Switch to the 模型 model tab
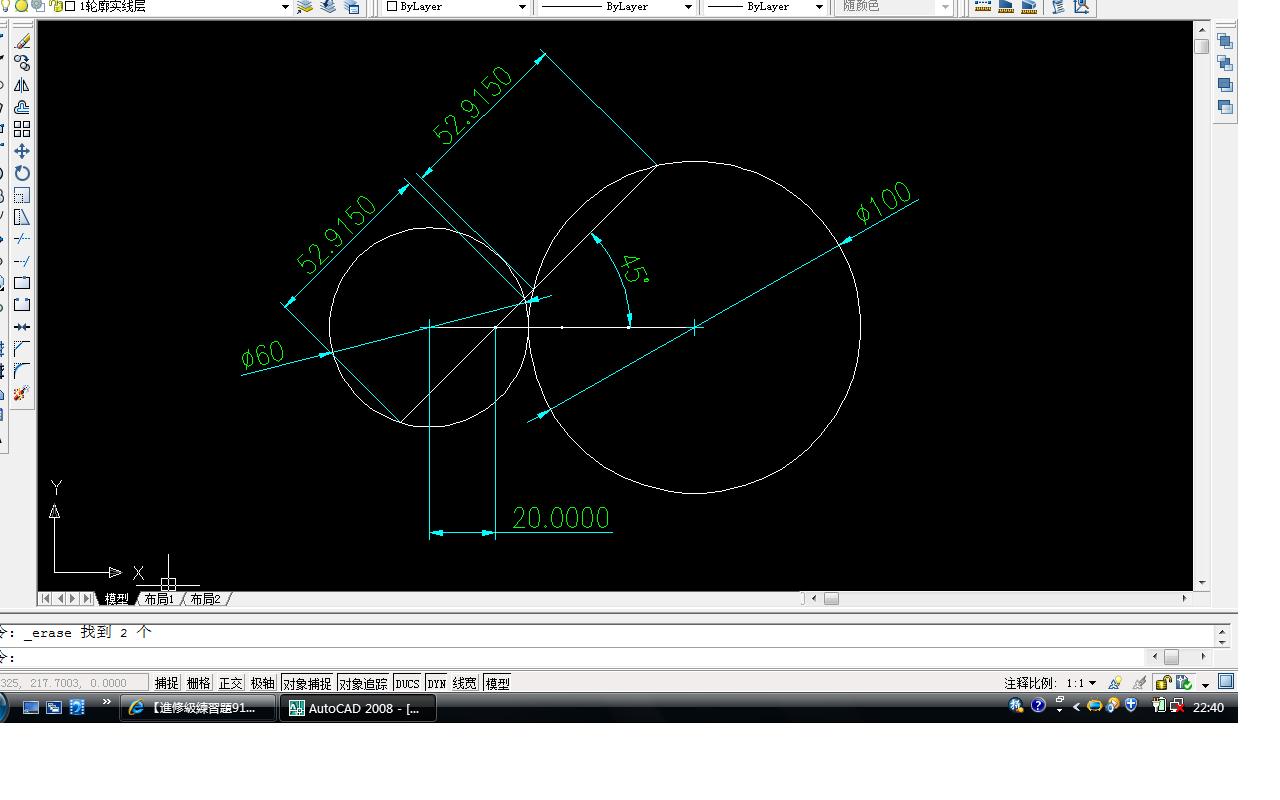 (x=117, y=599)
